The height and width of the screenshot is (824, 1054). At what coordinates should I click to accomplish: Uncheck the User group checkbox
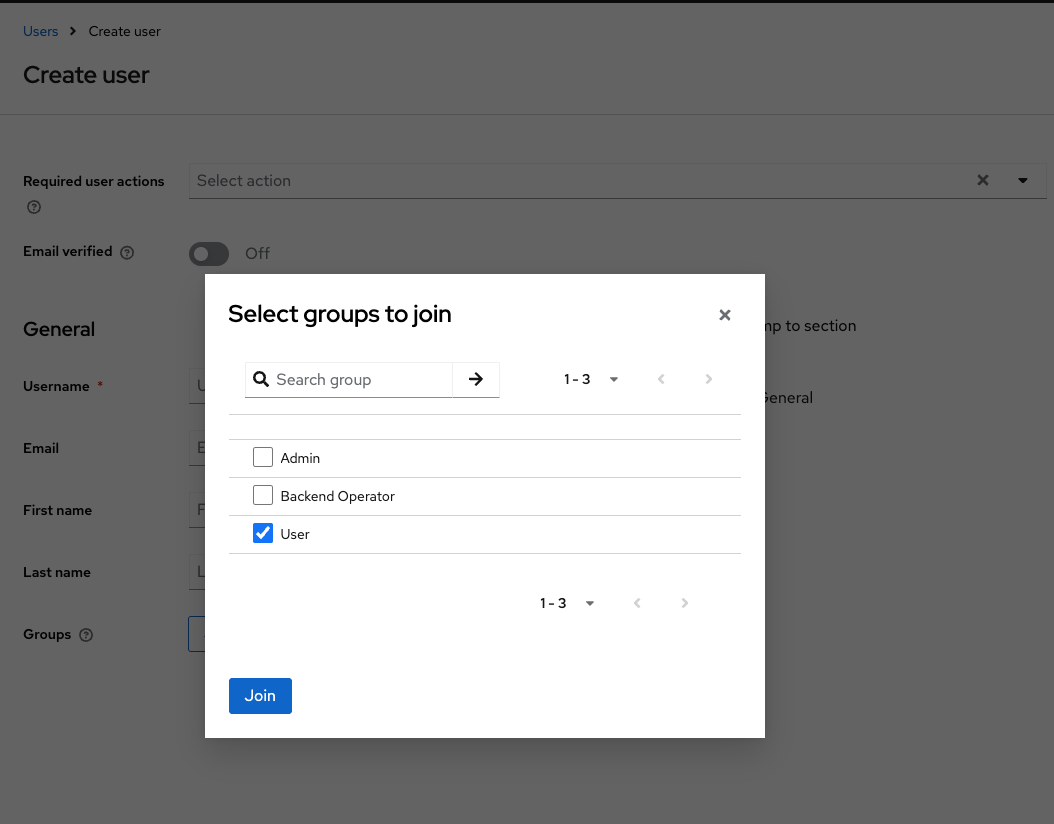(x=263, y=534)
